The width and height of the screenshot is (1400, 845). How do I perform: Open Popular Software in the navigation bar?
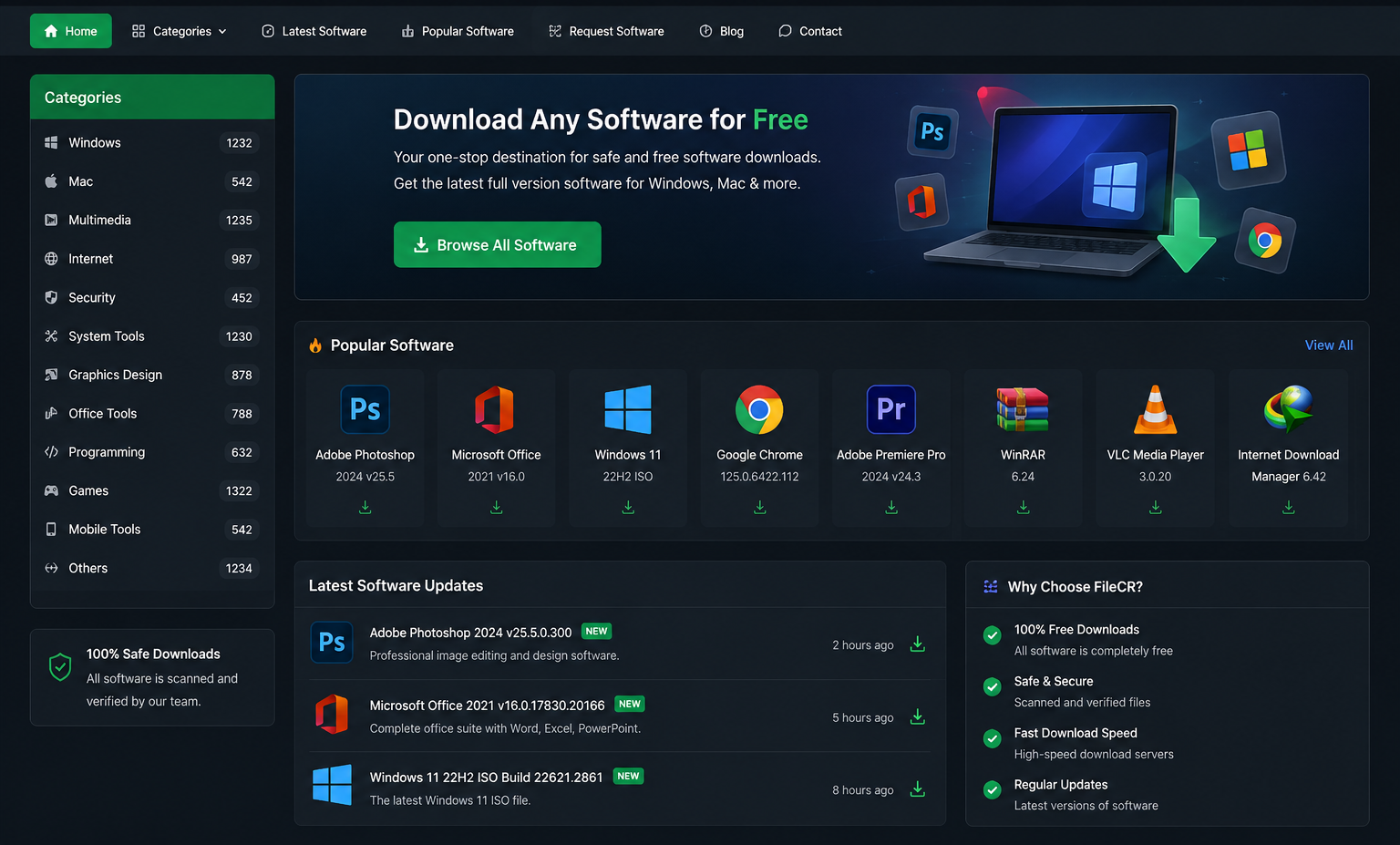click(x=458, y=31)
